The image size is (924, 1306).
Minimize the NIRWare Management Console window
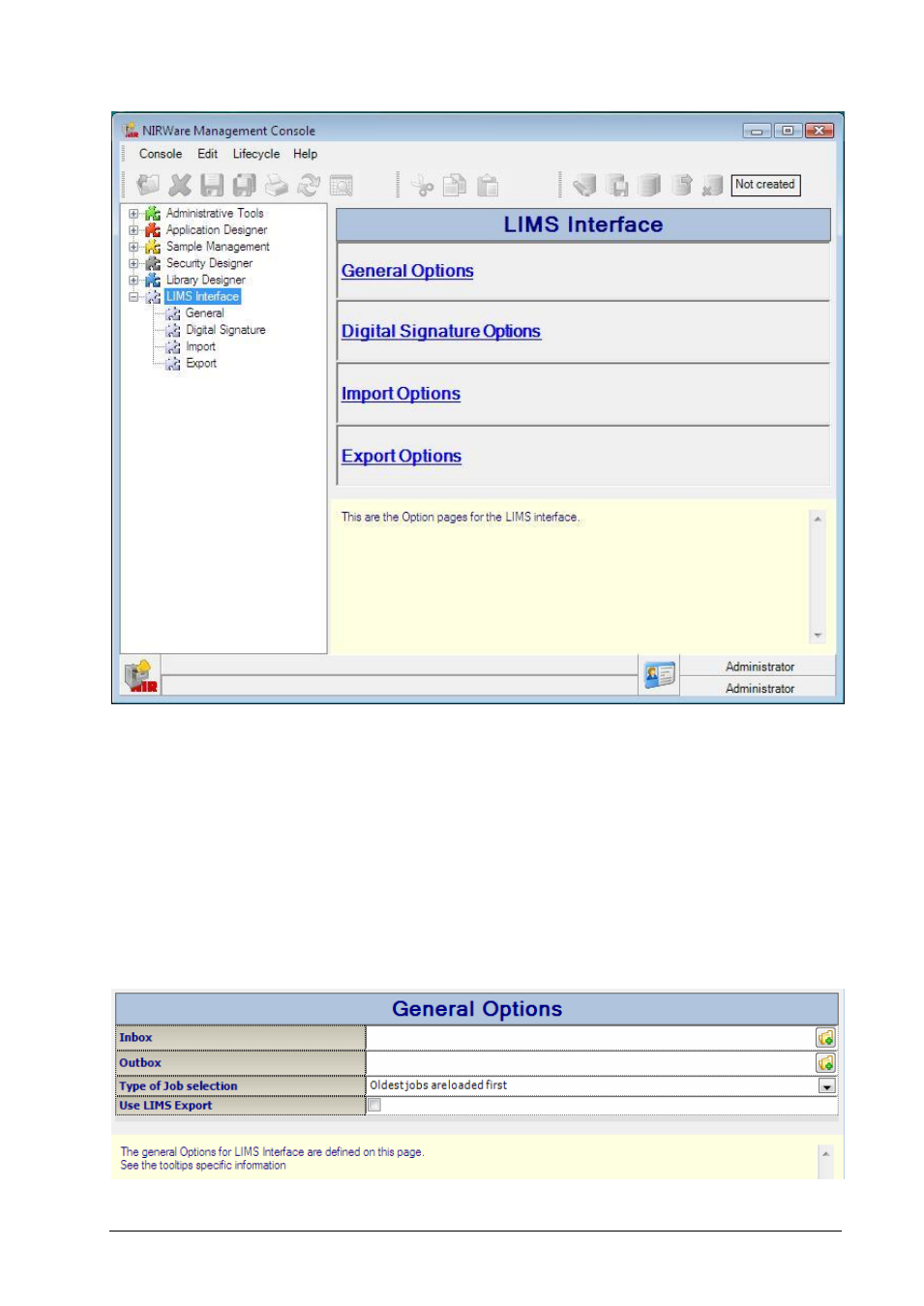757,131
